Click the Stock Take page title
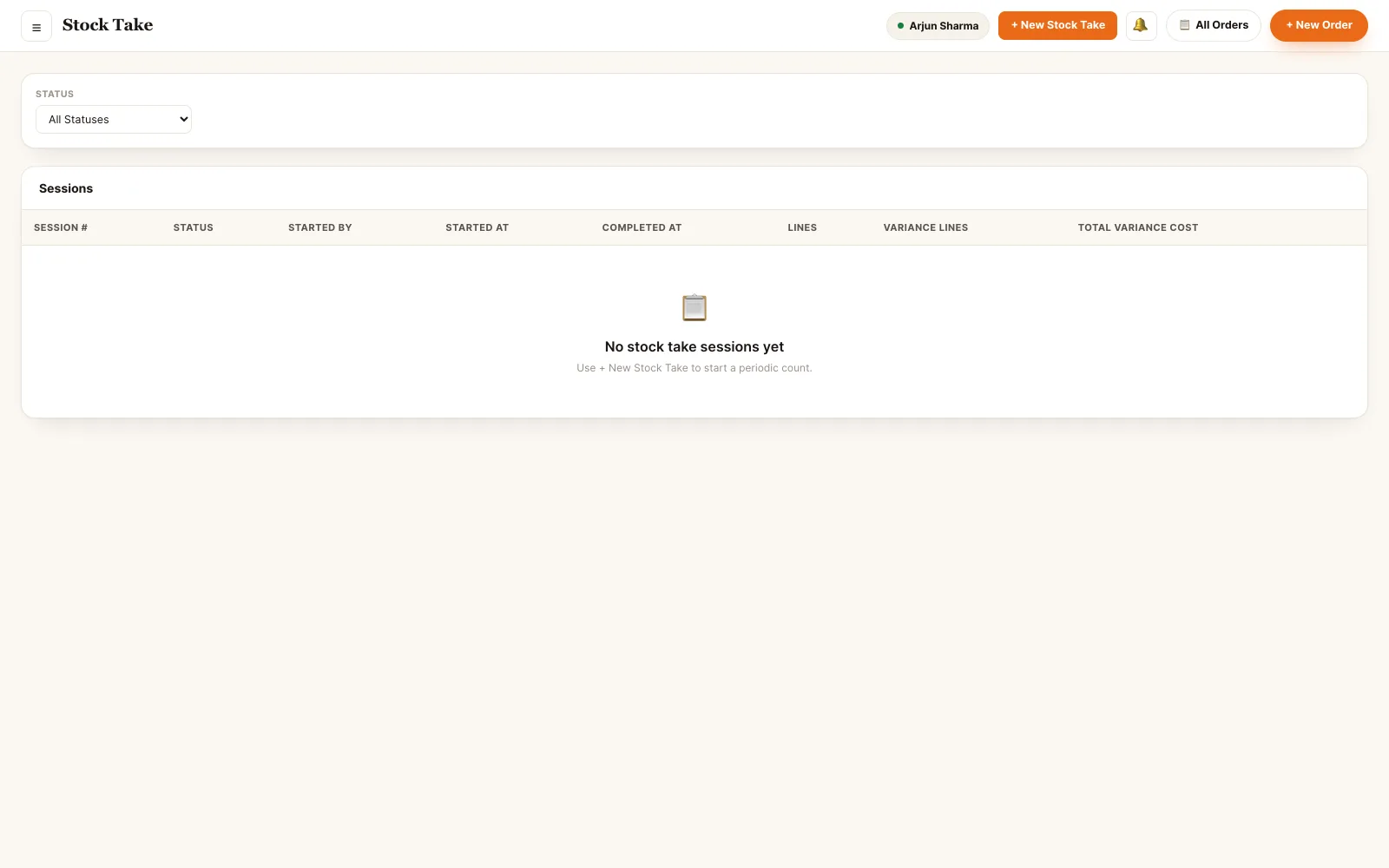 tap(108, 25)
